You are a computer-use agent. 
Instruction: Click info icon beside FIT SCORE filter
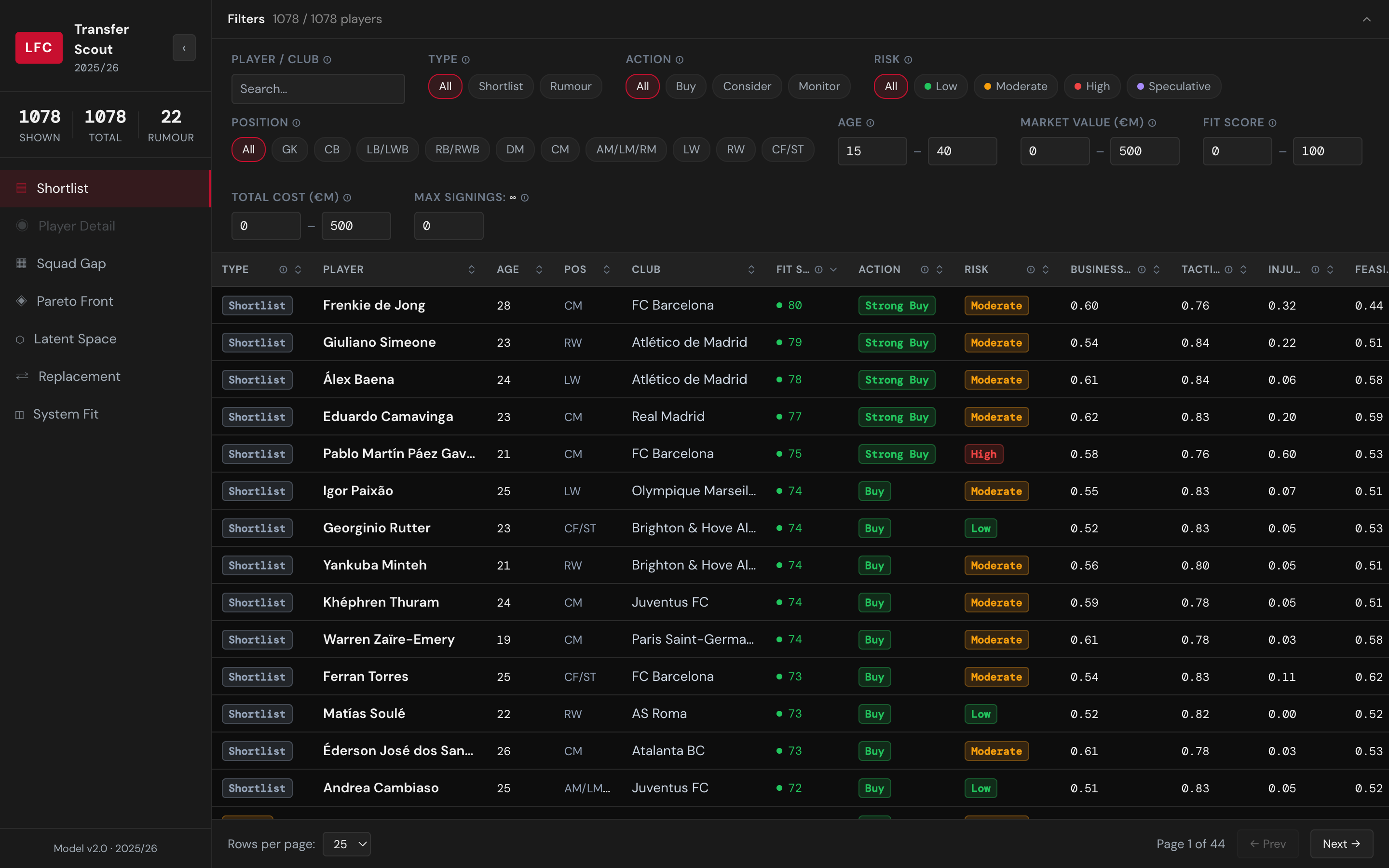point(1272,123)
